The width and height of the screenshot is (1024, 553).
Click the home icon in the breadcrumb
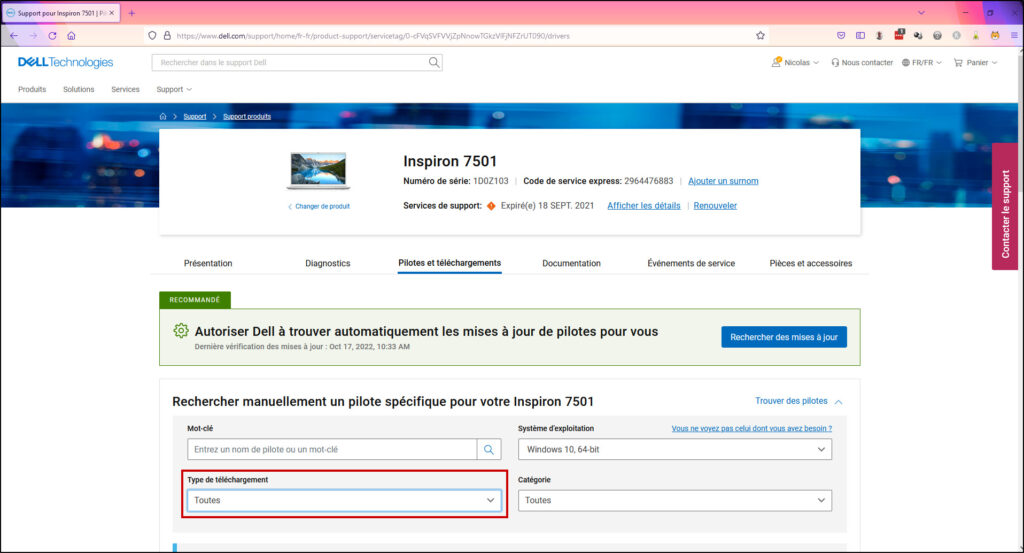click(163, 116)
